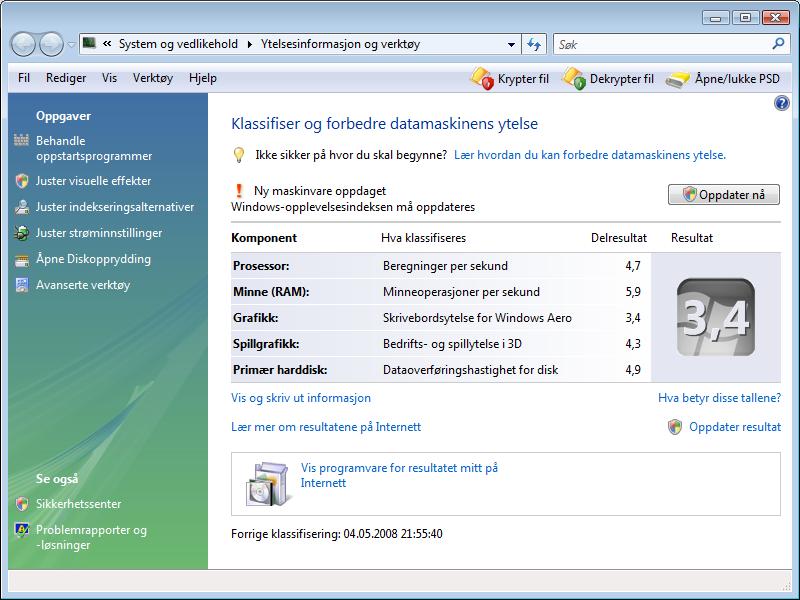The width and height of the screenshot is (800, 600).
Task: Click the blue help question mark icon
Action: tap(781, 104)
